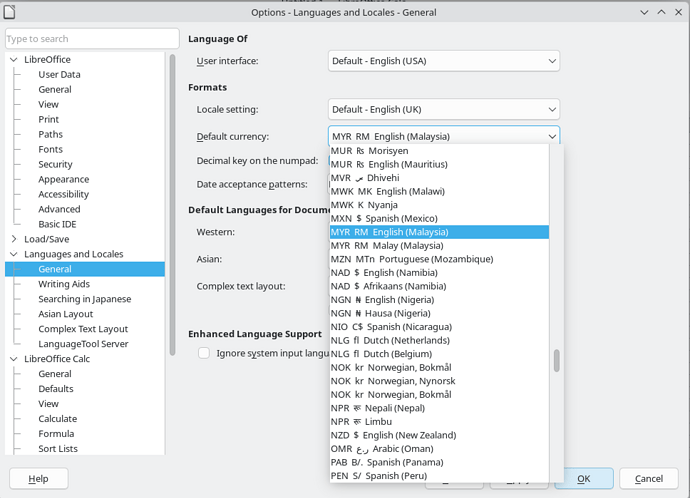This screenshot has height=498, width=690.
Task: Open General under LibreOffice
Action: click(55, 89)
